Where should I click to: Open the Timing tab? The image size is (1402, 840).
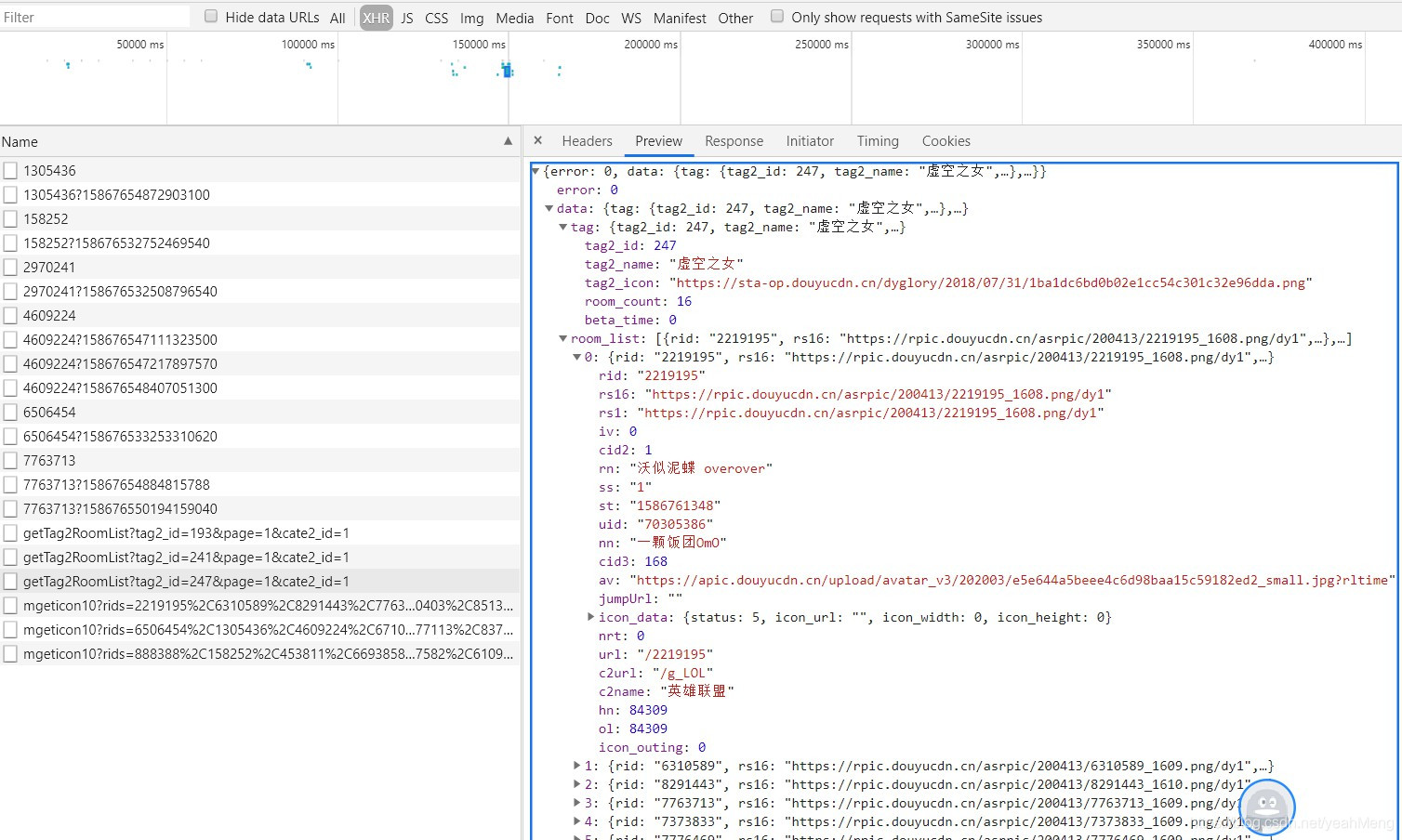click(x=878, y=141)
